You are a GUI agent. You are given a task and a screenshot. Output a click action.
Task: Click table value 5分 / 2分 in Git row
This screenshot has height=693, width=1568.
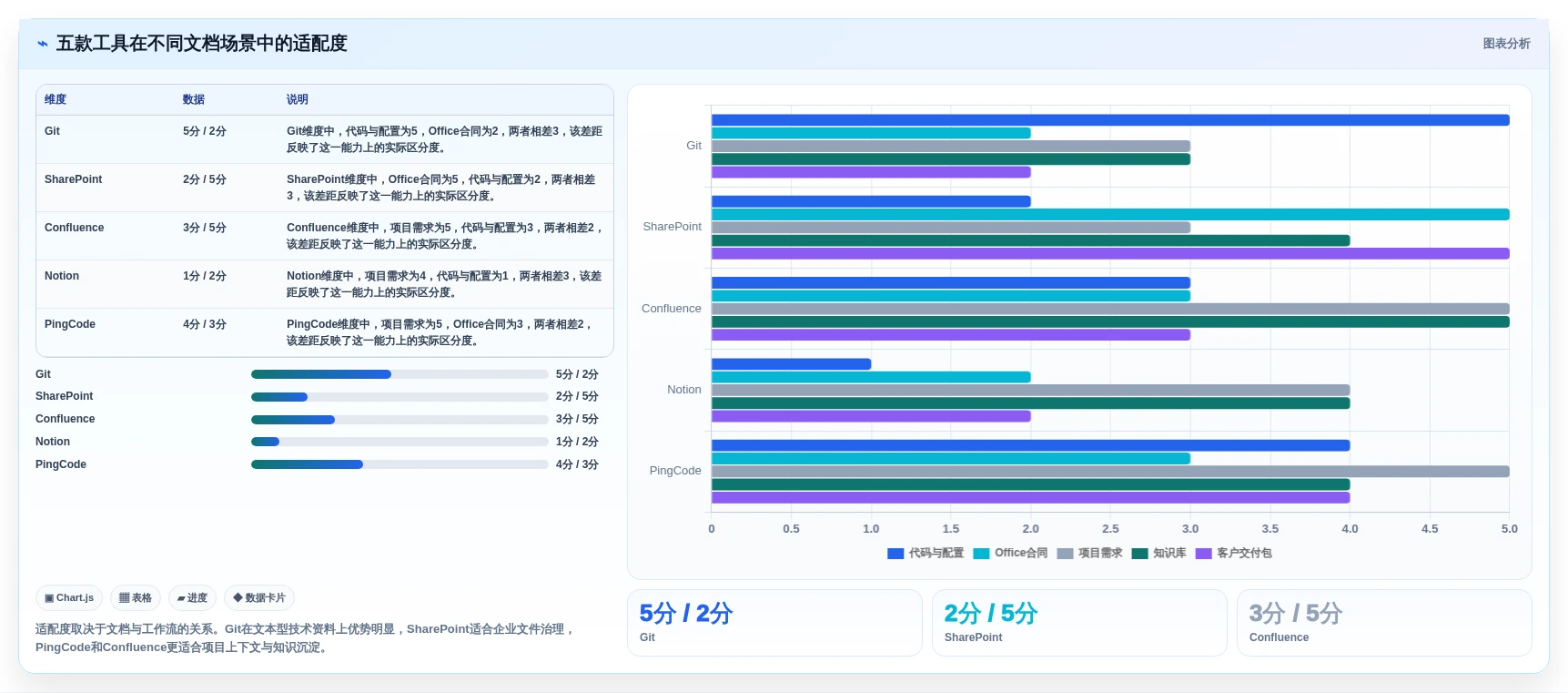pos(205,131)
